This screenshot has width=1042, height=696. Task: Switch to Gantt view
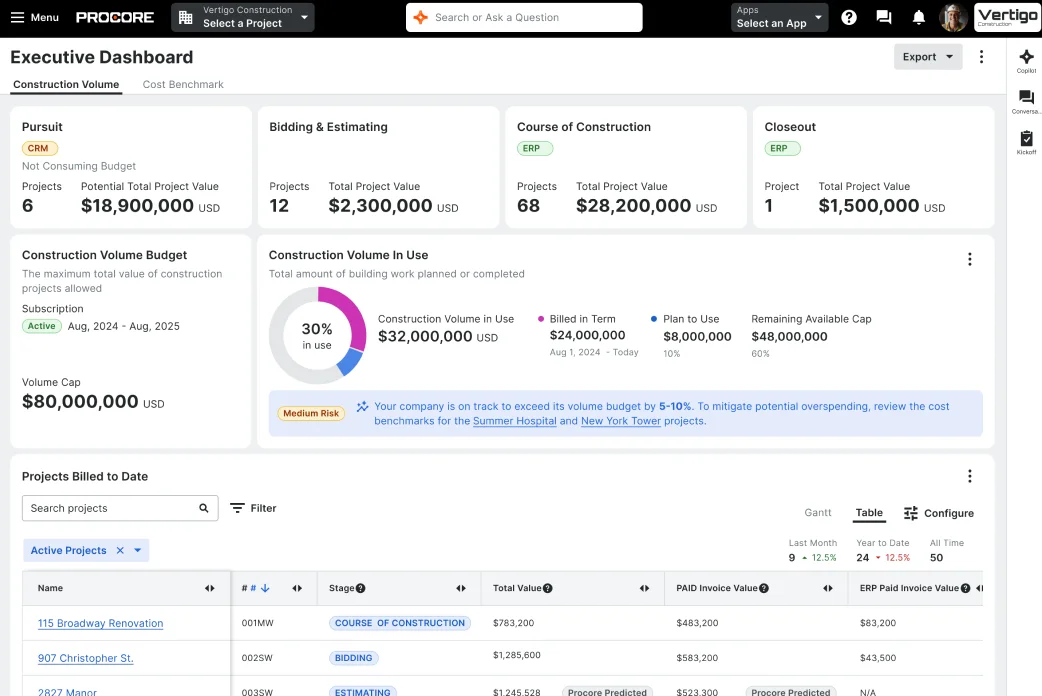point(817,513)
